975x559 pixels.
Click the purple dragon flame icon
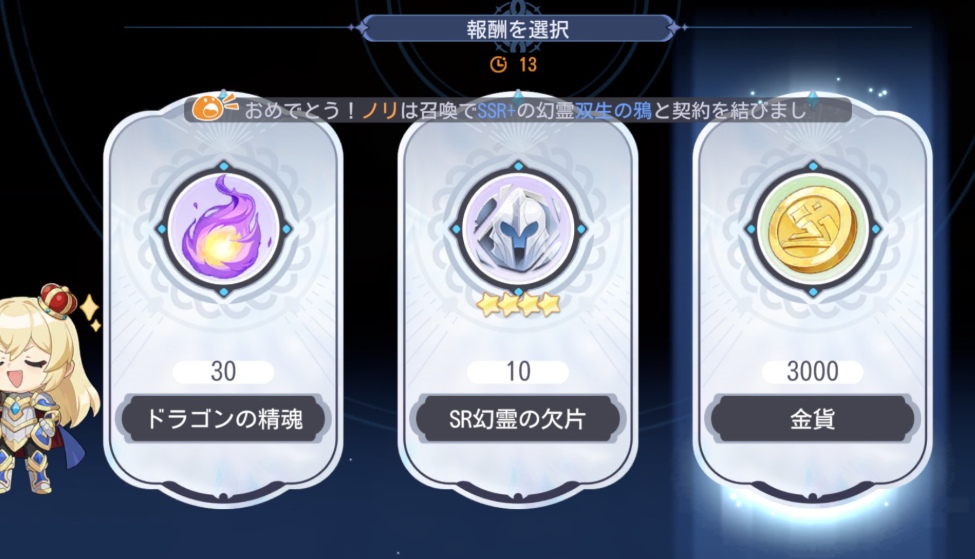(224, 229)
